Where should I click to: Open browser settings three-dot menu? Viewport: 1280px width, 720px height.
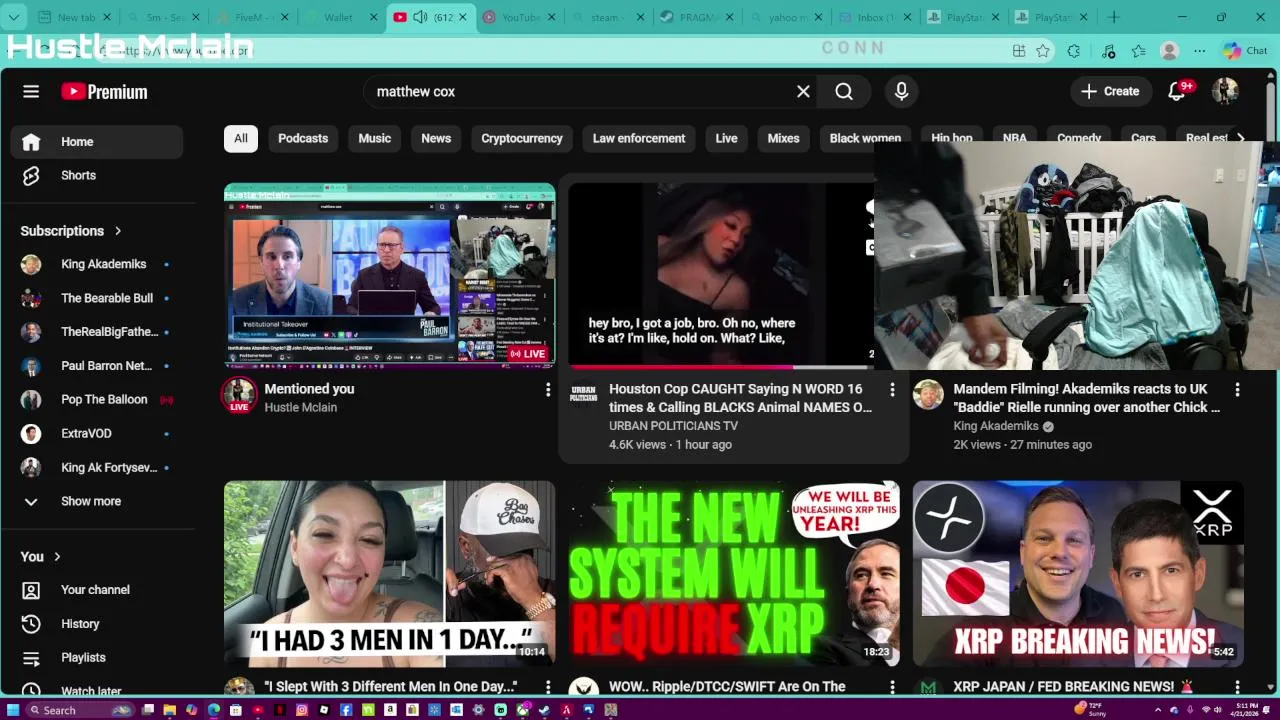tap(1199, 51)
